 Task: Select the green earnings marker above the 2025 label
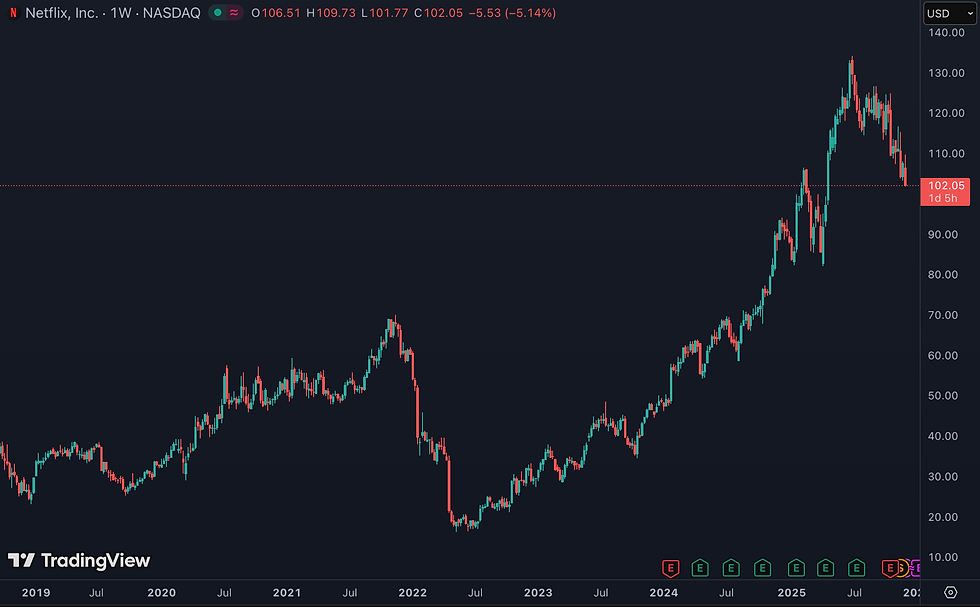pyautogui.click(x=796, y=568)
